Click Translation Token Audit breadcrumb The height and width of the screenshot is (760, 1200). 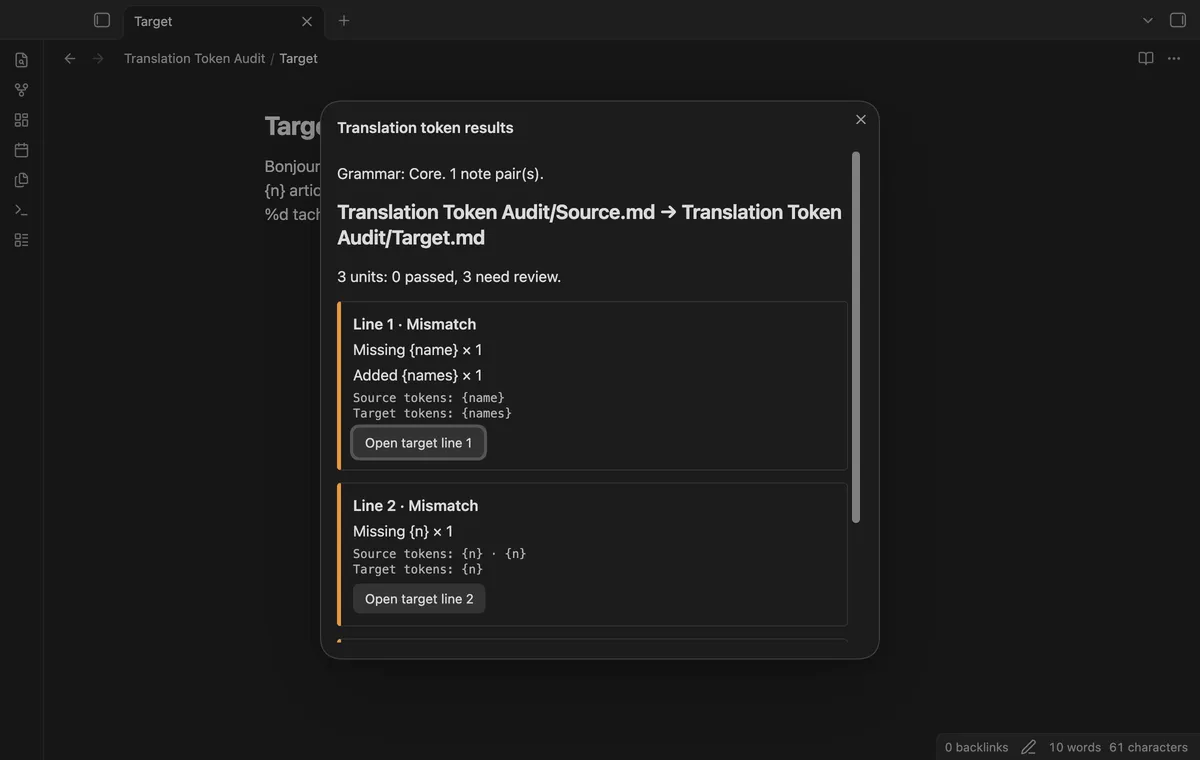(x=195, y=59)
